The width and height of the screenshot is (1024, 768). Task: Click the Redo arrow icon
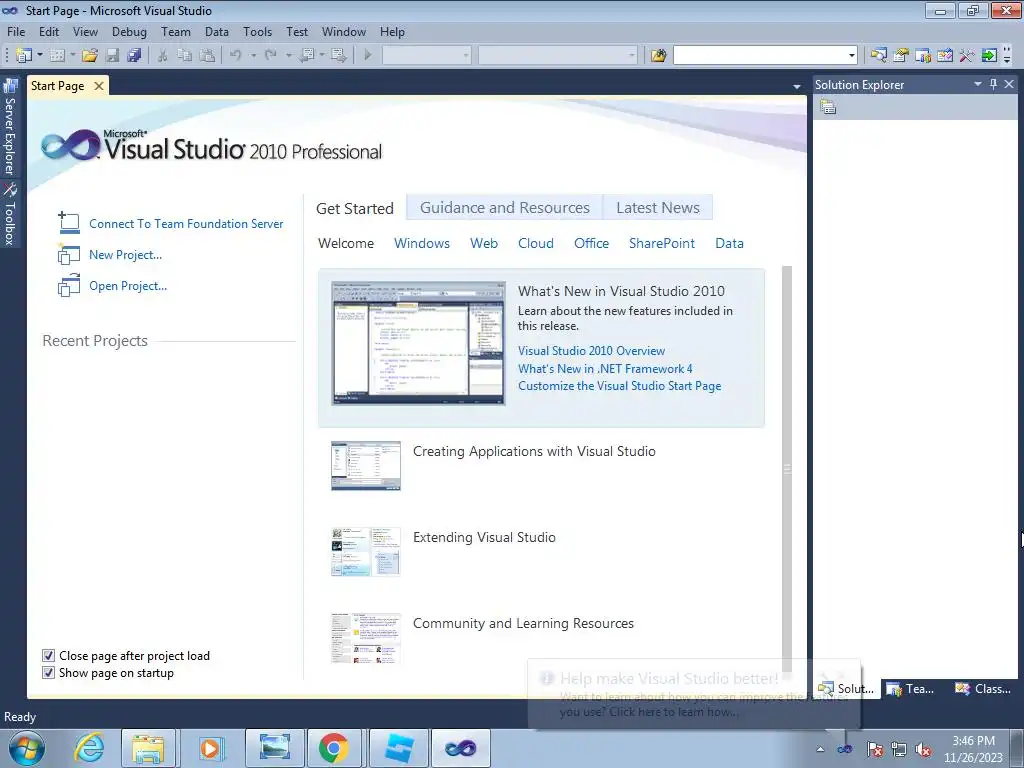click(271, 56)
